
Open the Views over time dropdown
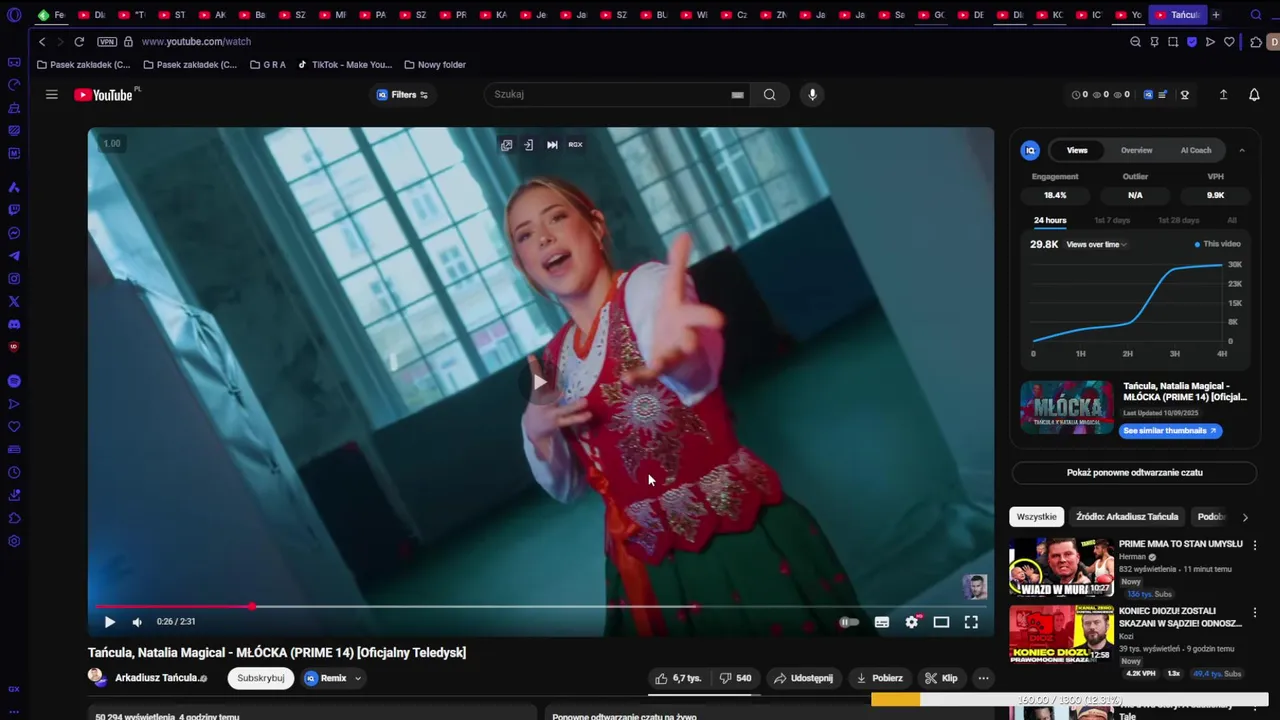coord(1096,244)
